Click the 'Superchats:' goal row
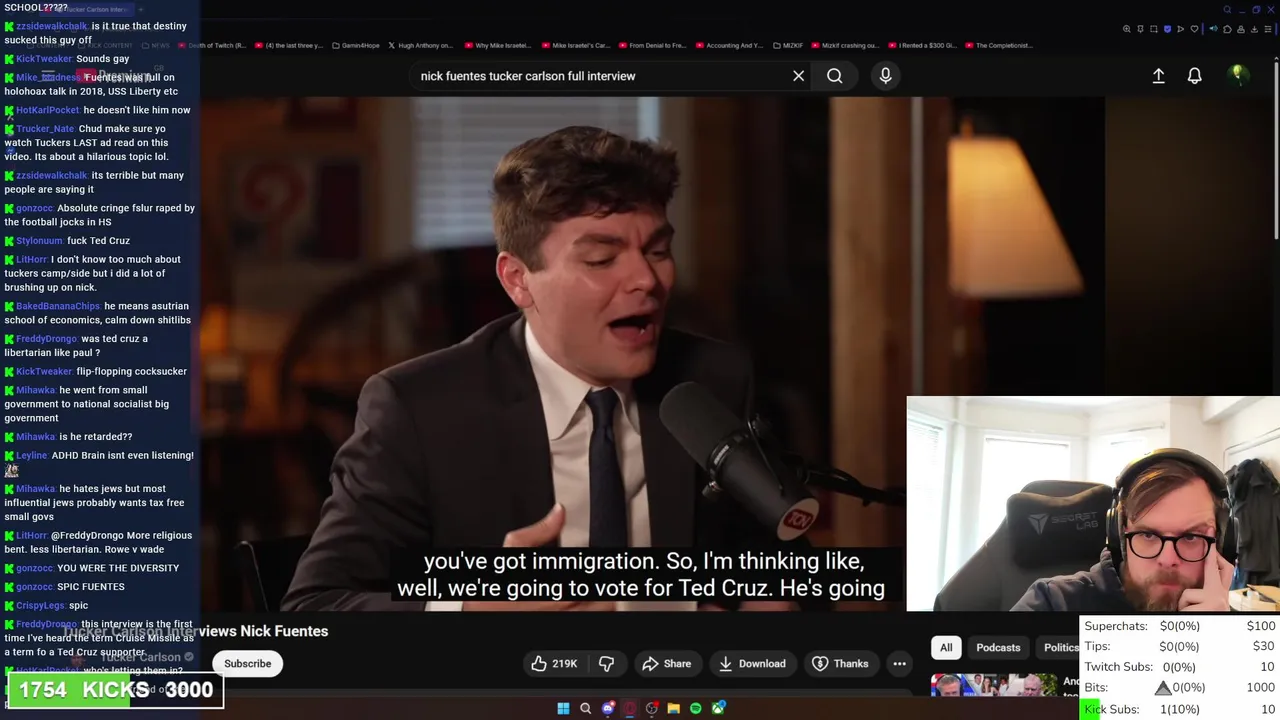1280x720 pixels. point(1180,626)
